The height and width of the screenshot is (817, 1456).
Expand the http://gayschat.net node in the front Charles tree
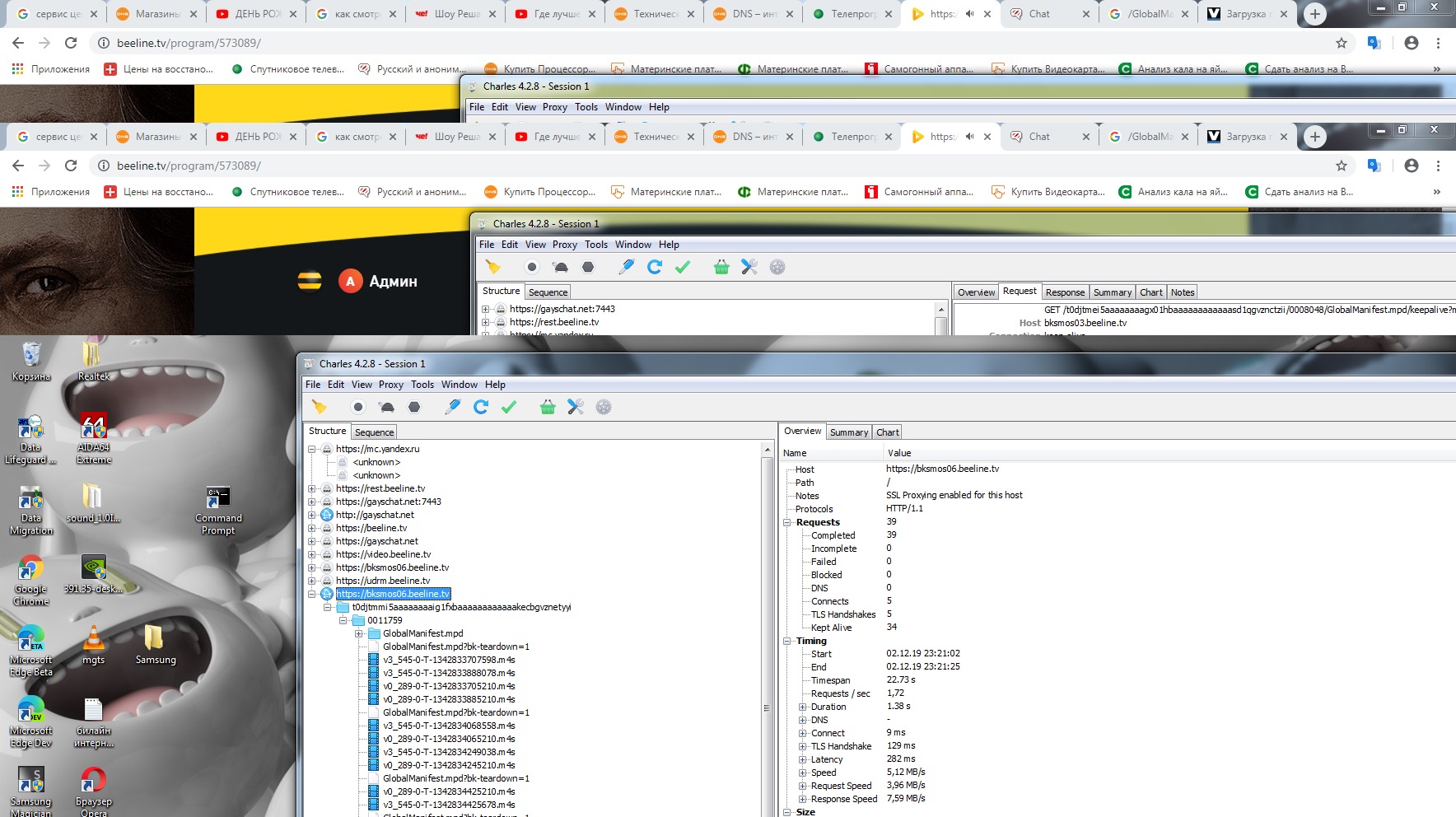(x=312, y=515)
